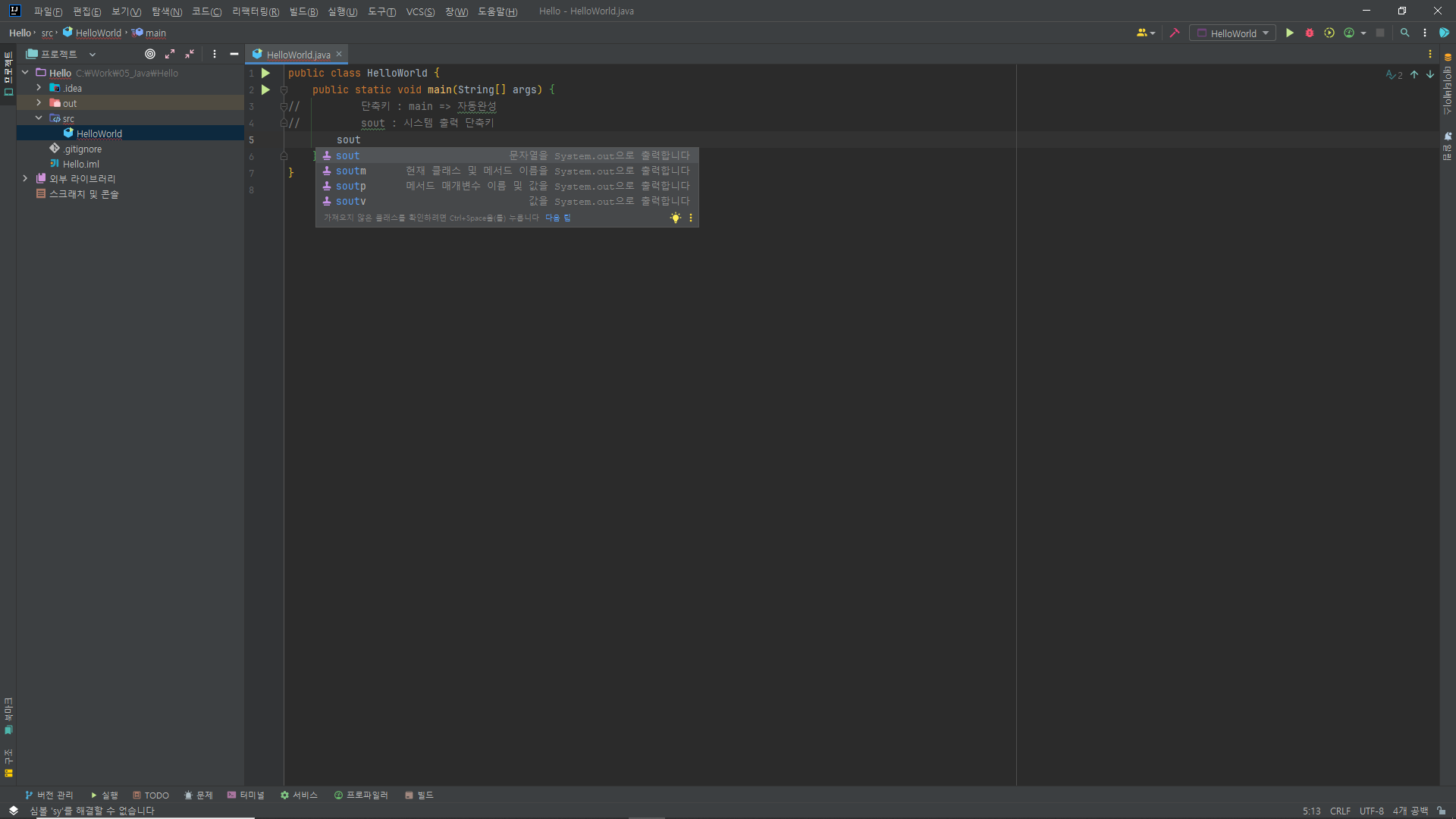Select soutm completion suggestion
Image resolution: width=1456 pixels, height=819 pixels.
pyautogui.click(x=351, y=171)
